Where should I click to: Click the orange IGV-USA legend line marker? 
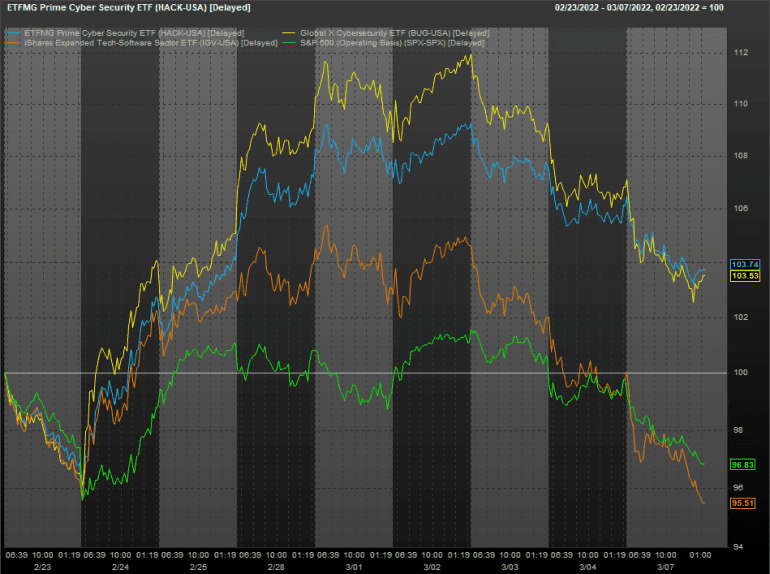12,42
